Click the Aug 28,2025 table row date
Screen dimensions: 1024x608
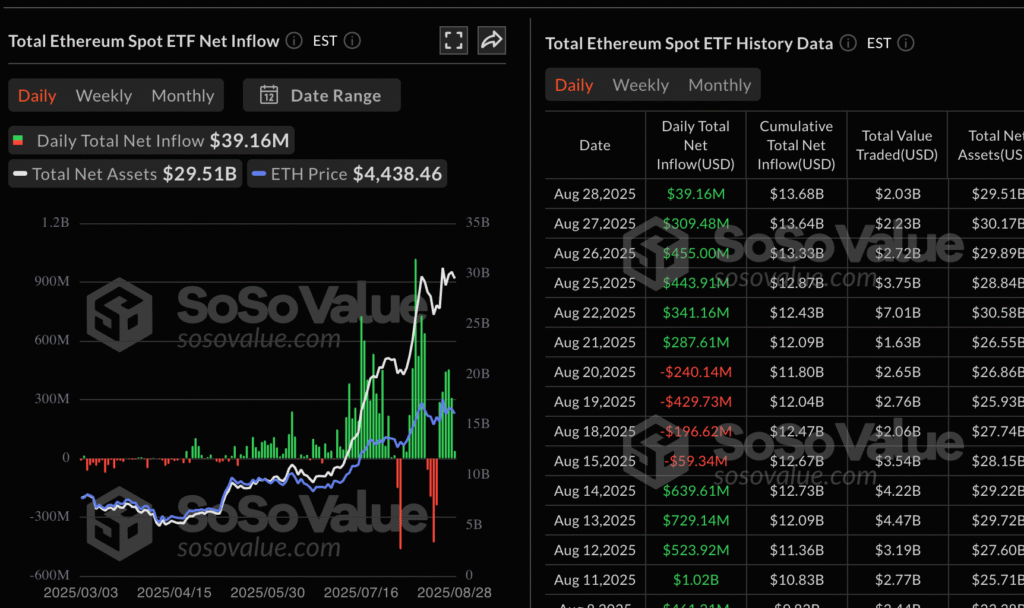click(x=594, y=194)
